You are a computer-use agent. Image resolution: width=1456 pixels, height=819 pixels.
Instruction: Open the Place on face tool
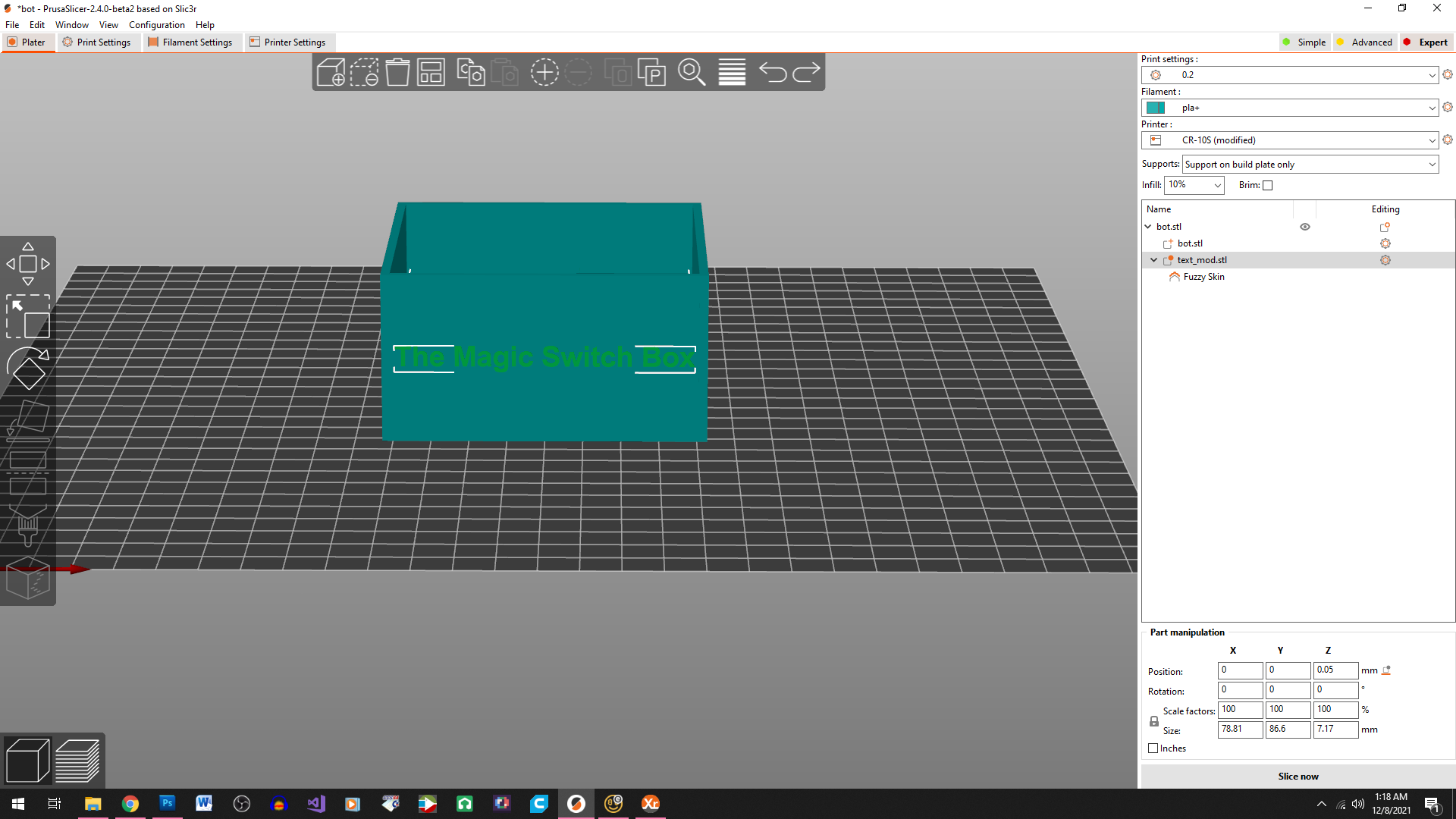tap(28, 421)
